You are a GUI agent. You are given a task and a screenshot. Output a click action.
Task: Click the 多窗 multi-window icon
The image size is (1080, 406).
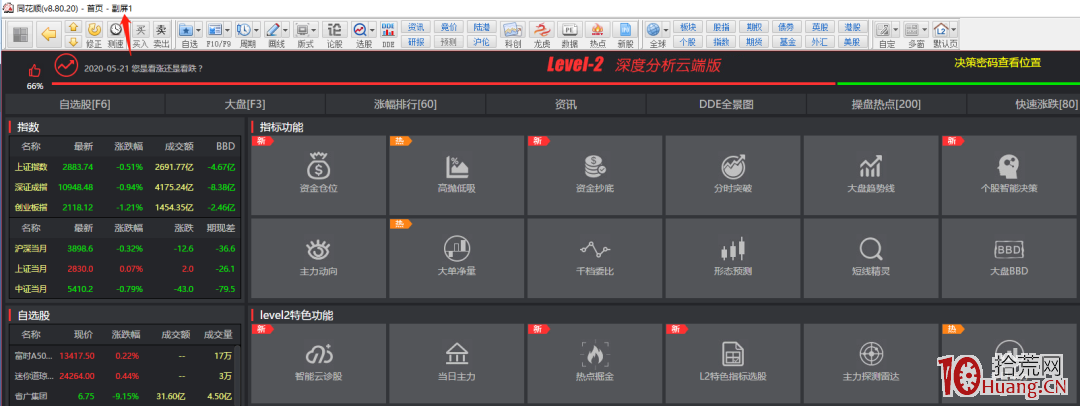(x=911, y=30)
